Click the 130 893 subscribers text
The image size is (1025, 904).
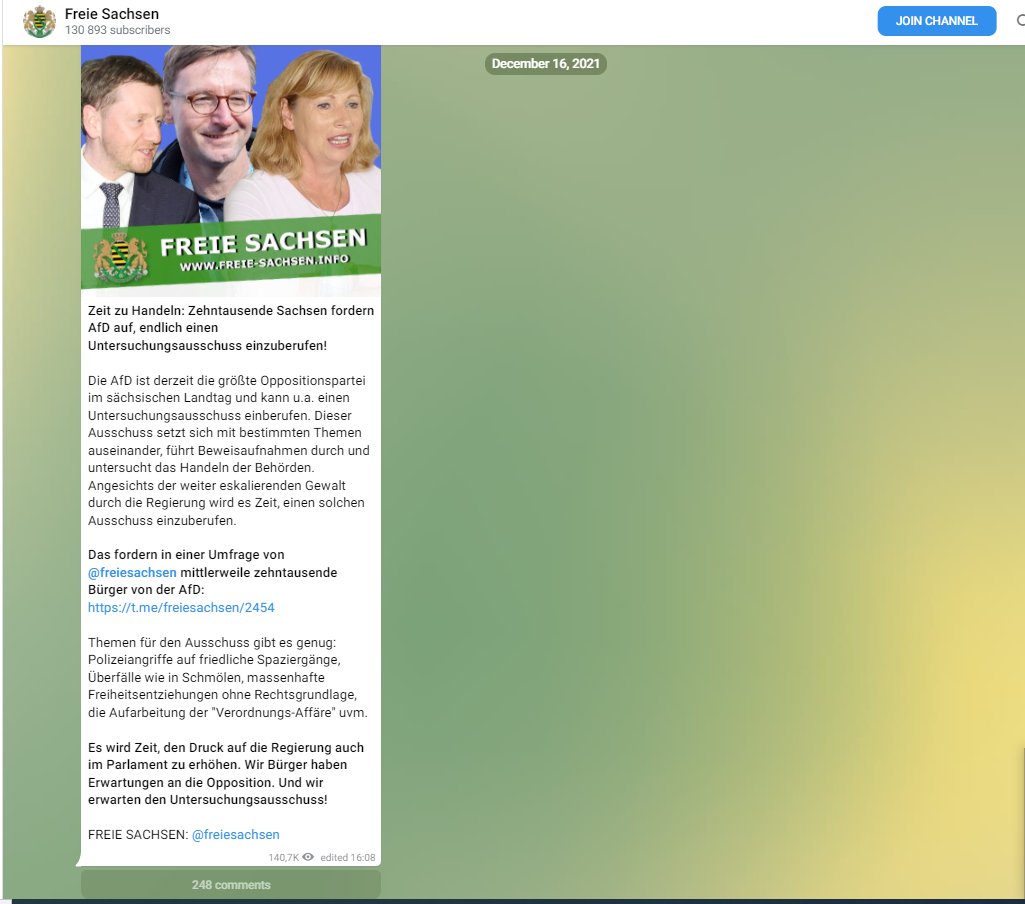[118, 30]
